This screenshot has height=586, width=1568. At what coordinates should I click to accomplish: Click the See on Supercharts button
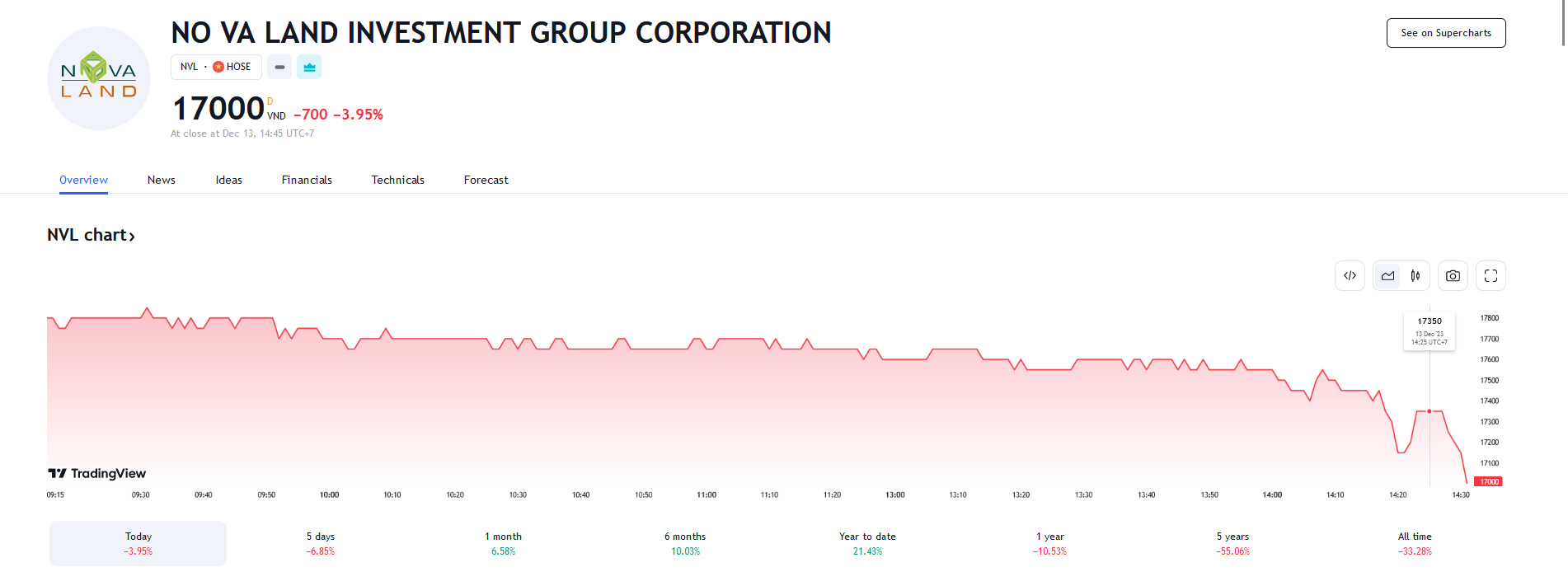pos(1445,33)
